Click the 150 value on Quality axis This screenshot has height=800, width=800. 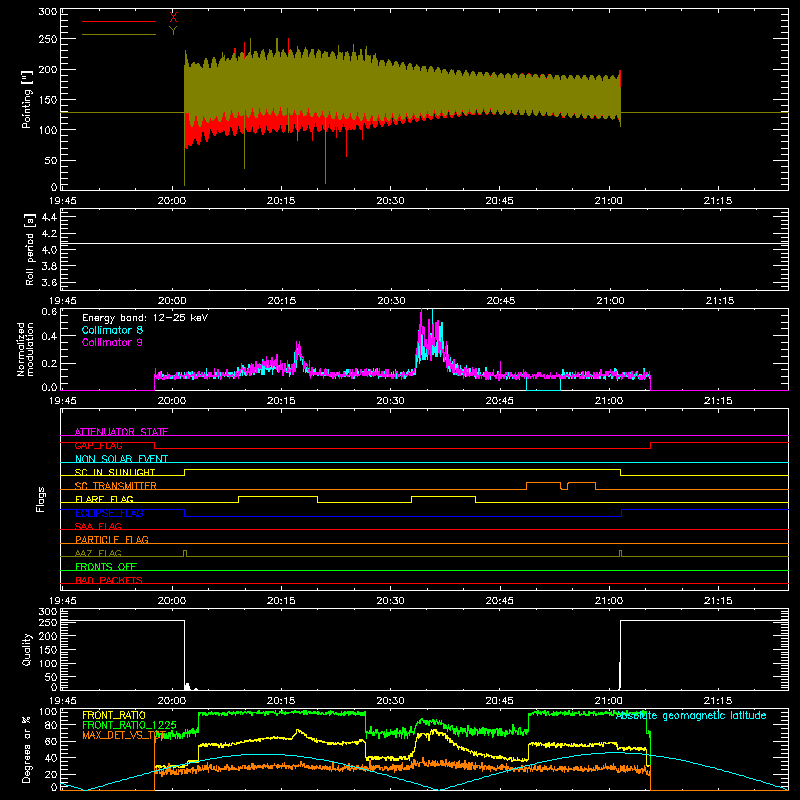47,650
